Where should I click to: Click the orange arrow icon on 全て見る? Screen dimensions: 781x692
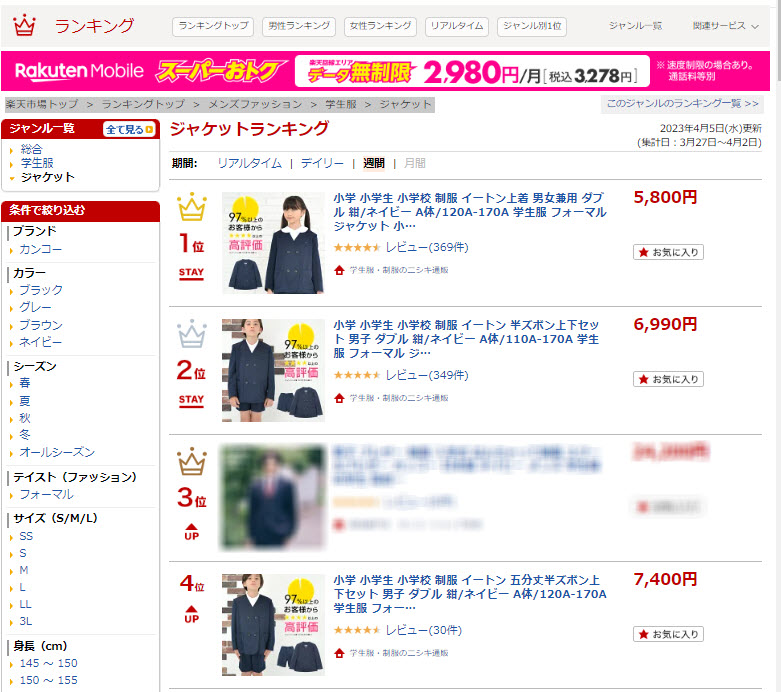pyautogui.click(x=149, y=130)
